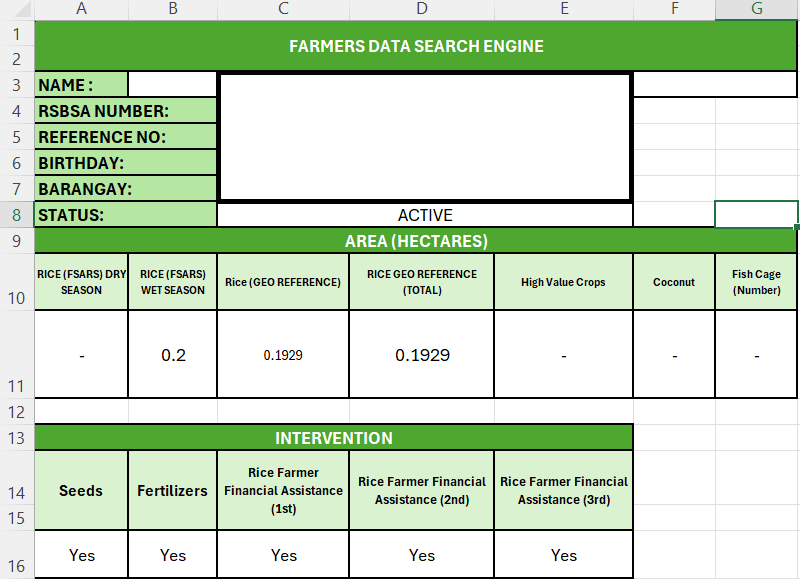Click the Fertilizers heading cell
The image size is (800, 579).
pos(173,490)
